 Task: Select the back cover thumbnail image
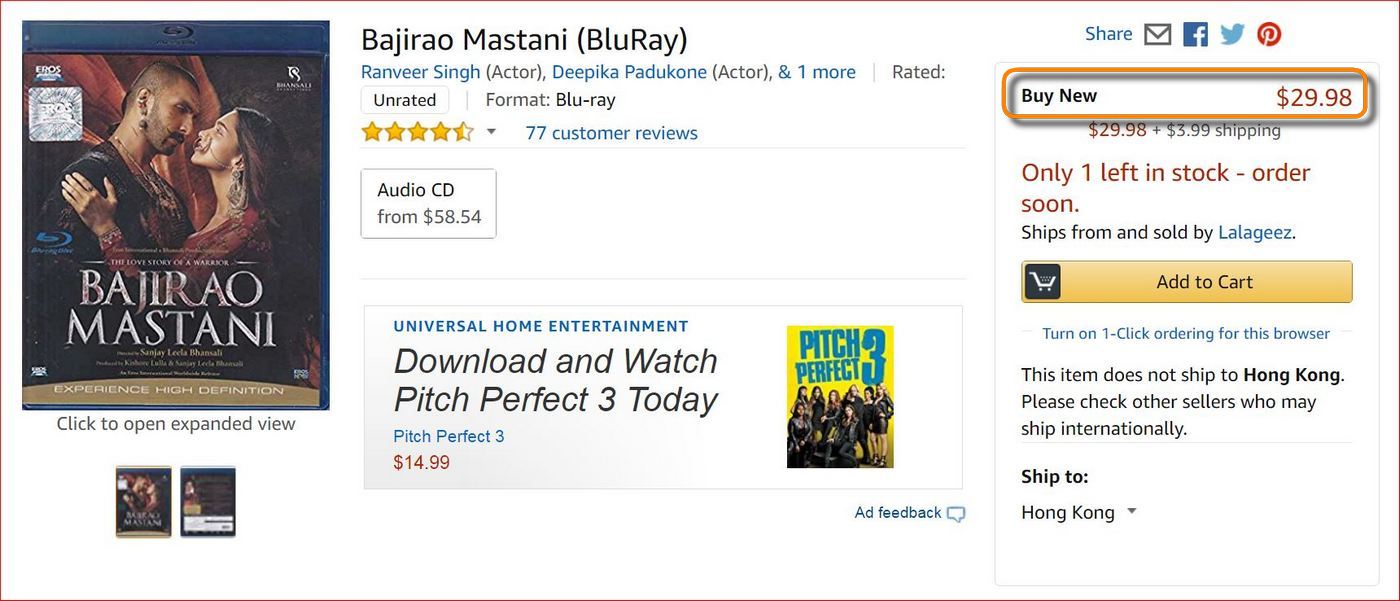coord(208,502)
